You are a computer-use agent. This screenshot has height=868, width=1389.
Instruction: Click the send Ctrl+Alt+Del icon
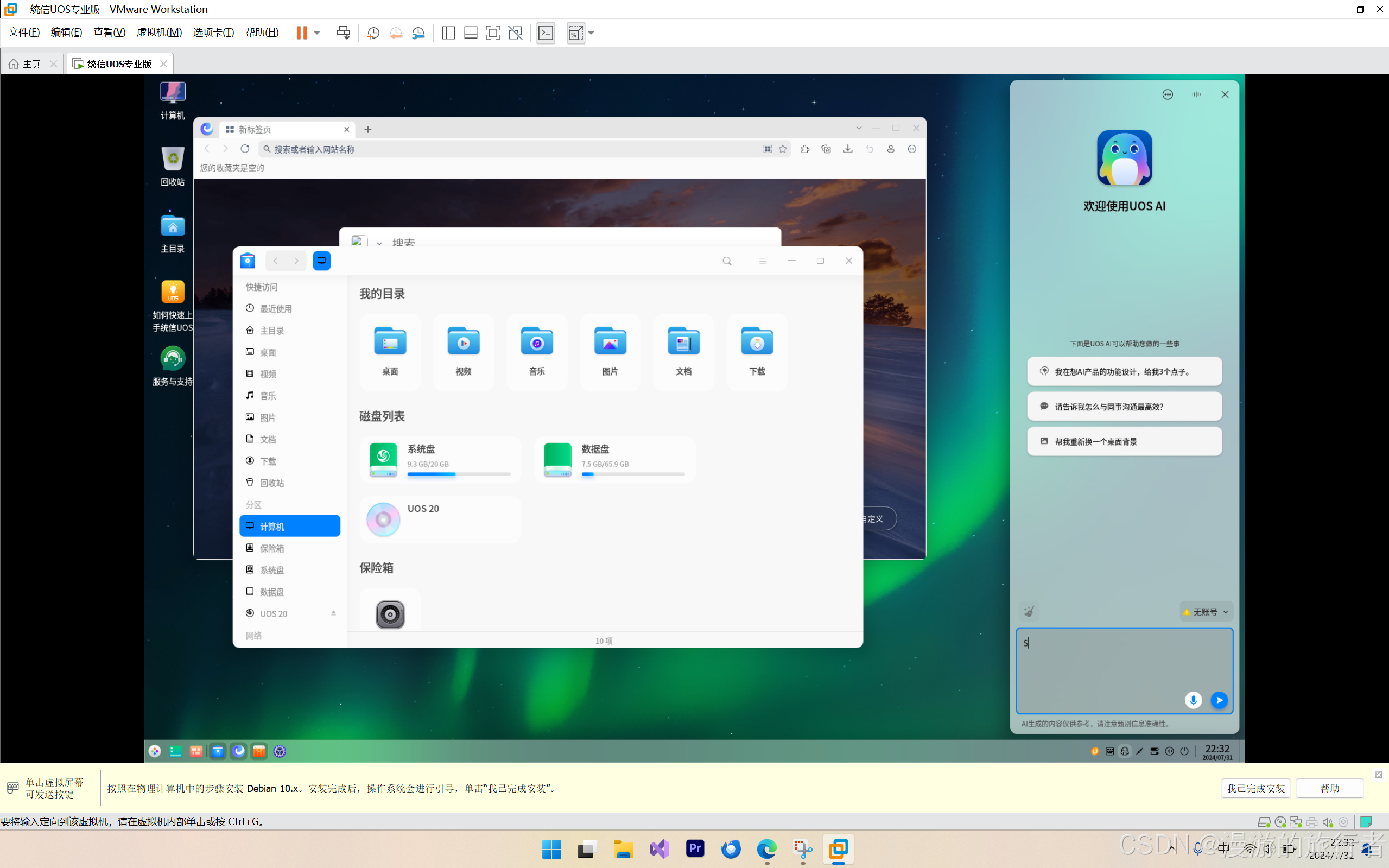pyautogui.click(x=343, y=33)
